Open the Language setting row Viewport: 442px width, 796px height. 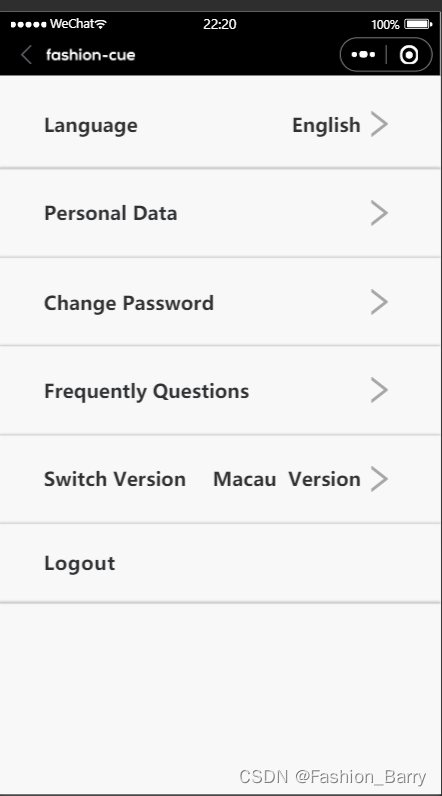pos(220,124)
